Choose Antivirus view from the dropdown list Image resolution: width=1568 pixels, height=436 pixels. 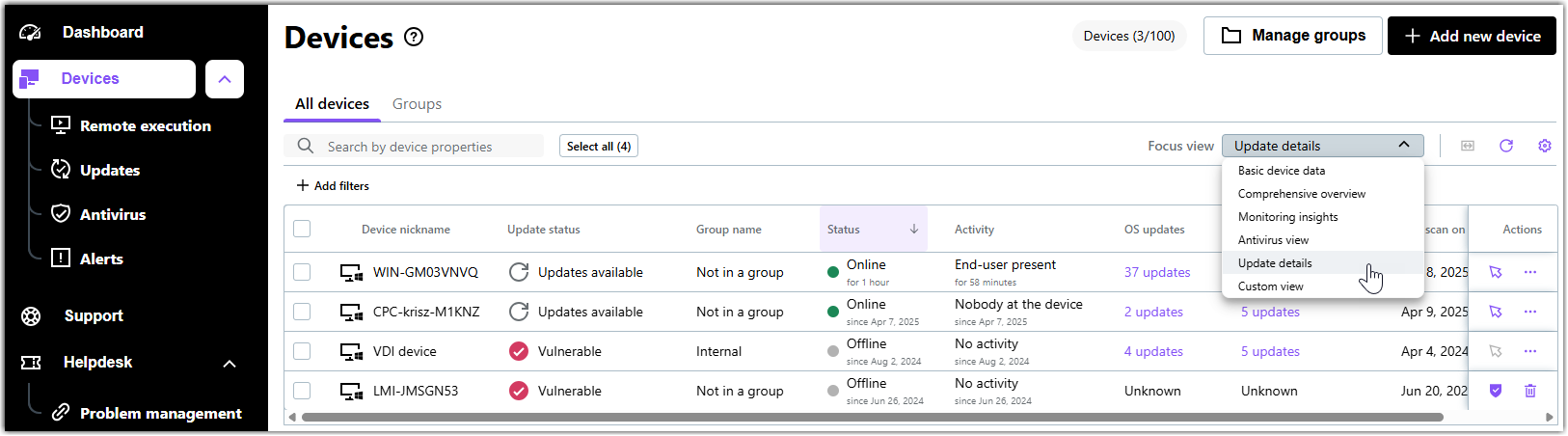(1273, 240)
